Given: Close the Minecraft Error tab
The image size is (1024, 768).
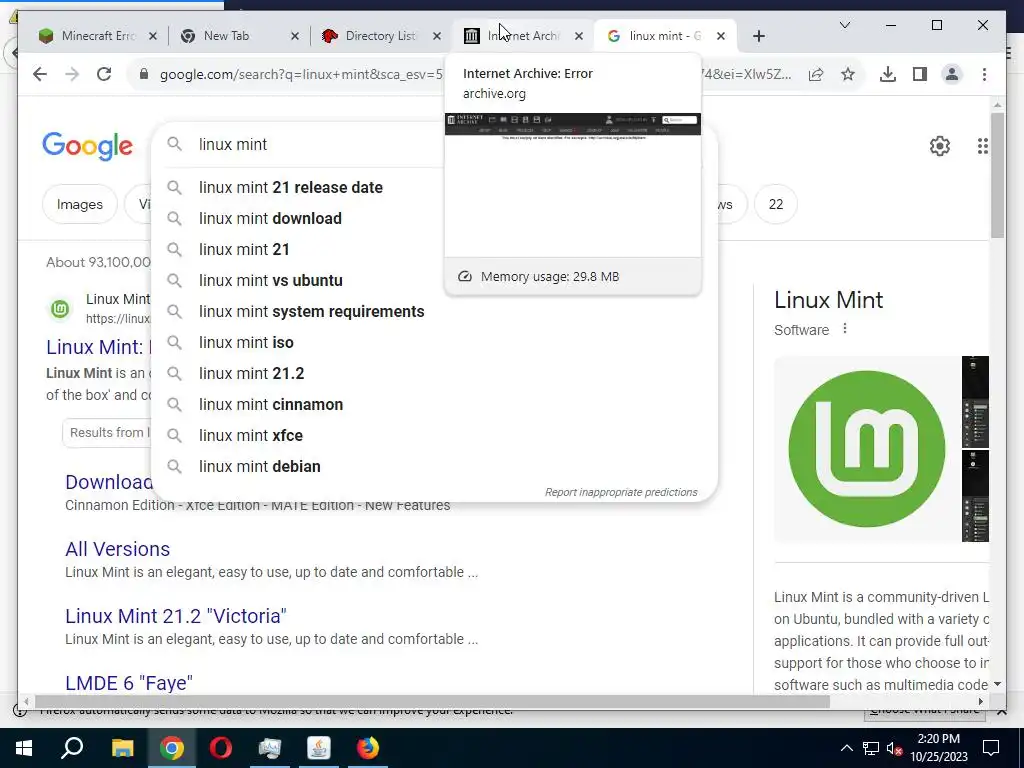Looking at the screenshot, I should [153, 36].
